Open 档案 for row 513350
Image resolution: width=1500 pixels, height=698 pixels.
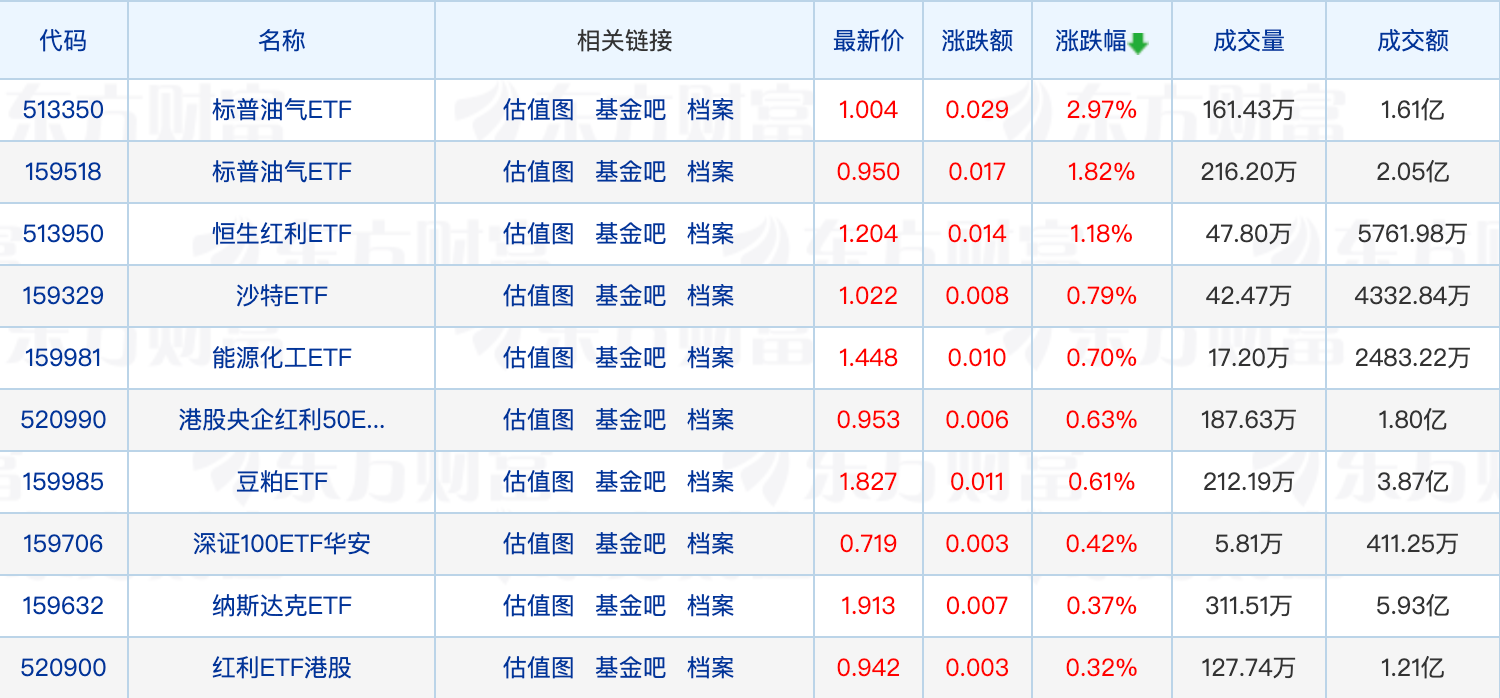pyautogui.click(x=710, y=110)
